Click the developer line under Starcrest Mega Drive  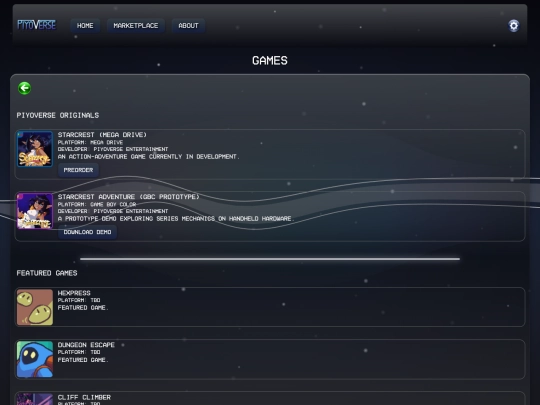(113, 149)
